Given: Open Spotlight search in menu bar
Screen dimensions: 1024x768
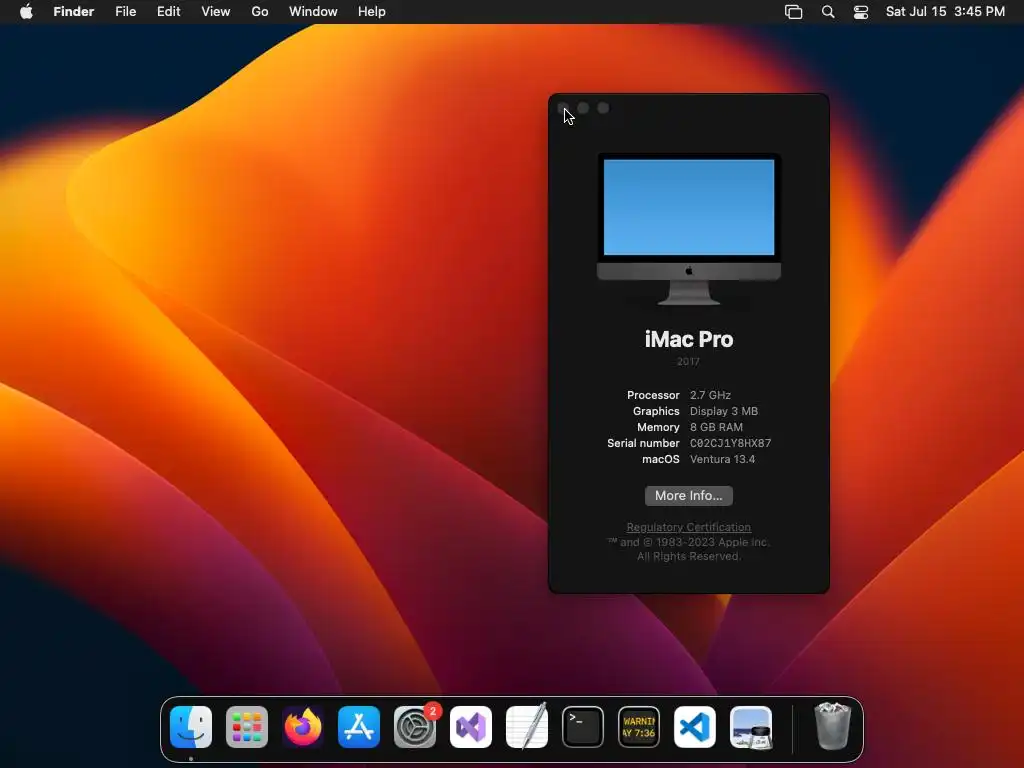Looking at the screenshot, I should (x=827, y=12).
